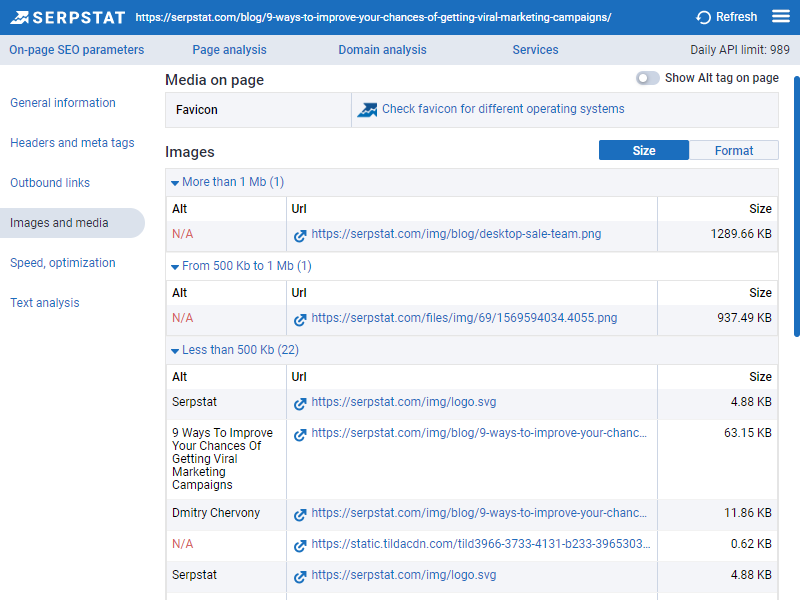Open the hamburger menu icon
This screenshot has height=600, width=800.
(x=781, y=17)
